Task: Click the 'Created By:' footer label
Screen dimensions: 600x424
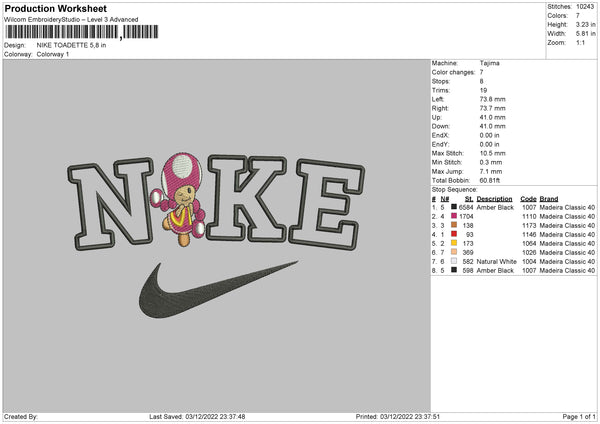Action: tap(21, 416)
